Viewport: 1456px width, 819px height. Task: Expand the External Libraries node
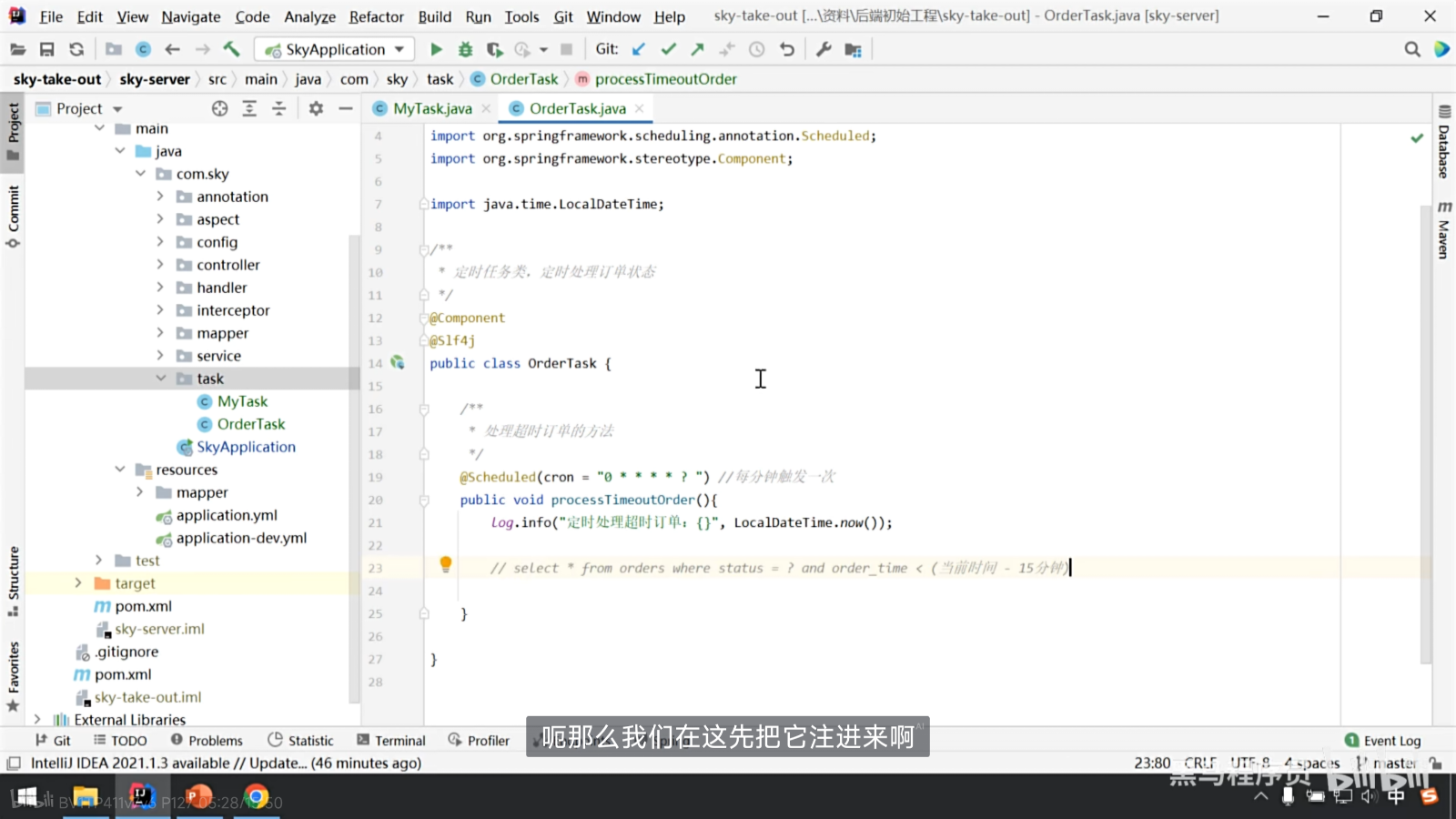[37, 719]
